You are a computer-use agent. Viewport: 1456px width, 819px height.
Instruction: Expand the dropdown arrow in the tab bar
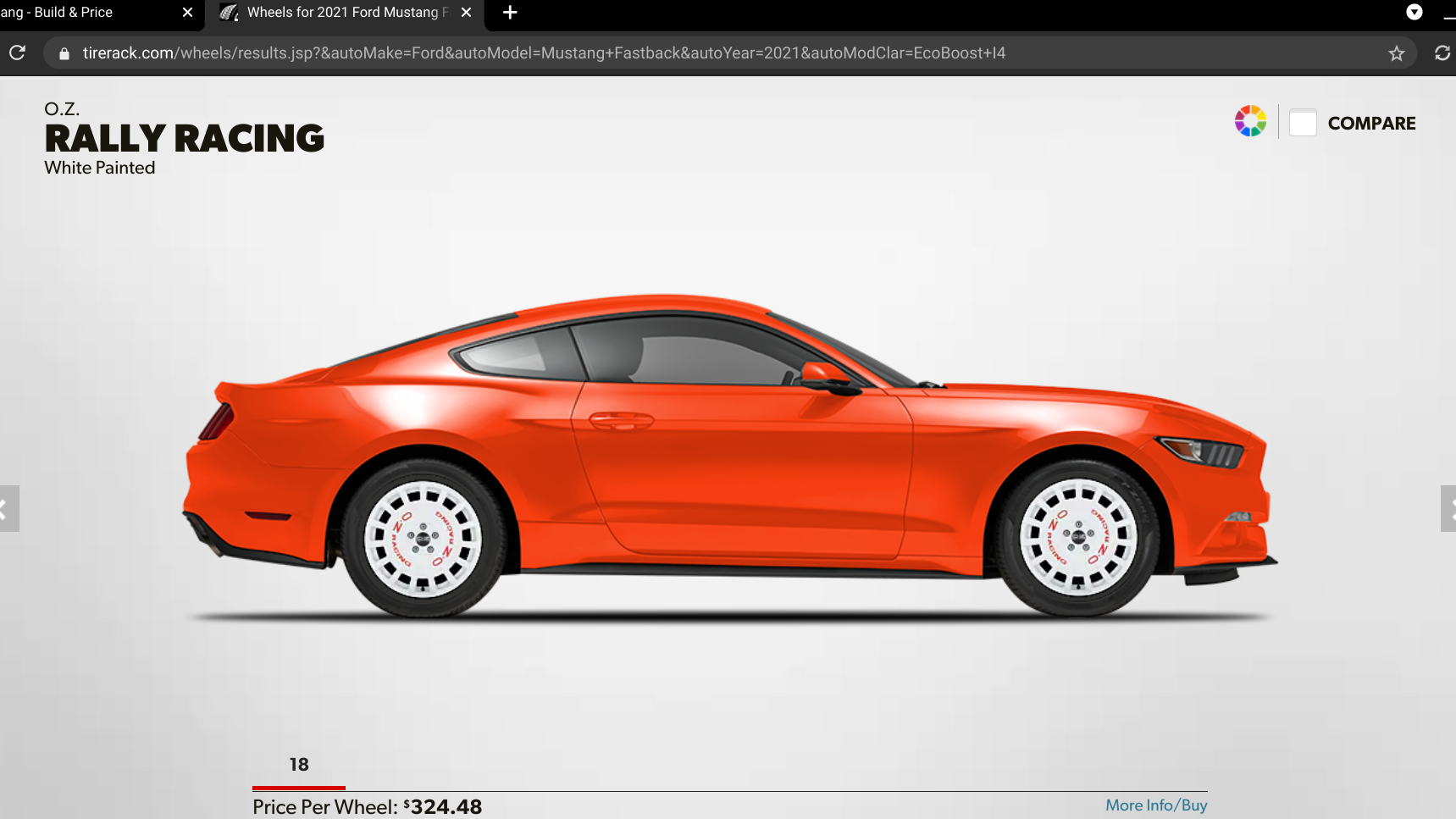point(1414,12)
